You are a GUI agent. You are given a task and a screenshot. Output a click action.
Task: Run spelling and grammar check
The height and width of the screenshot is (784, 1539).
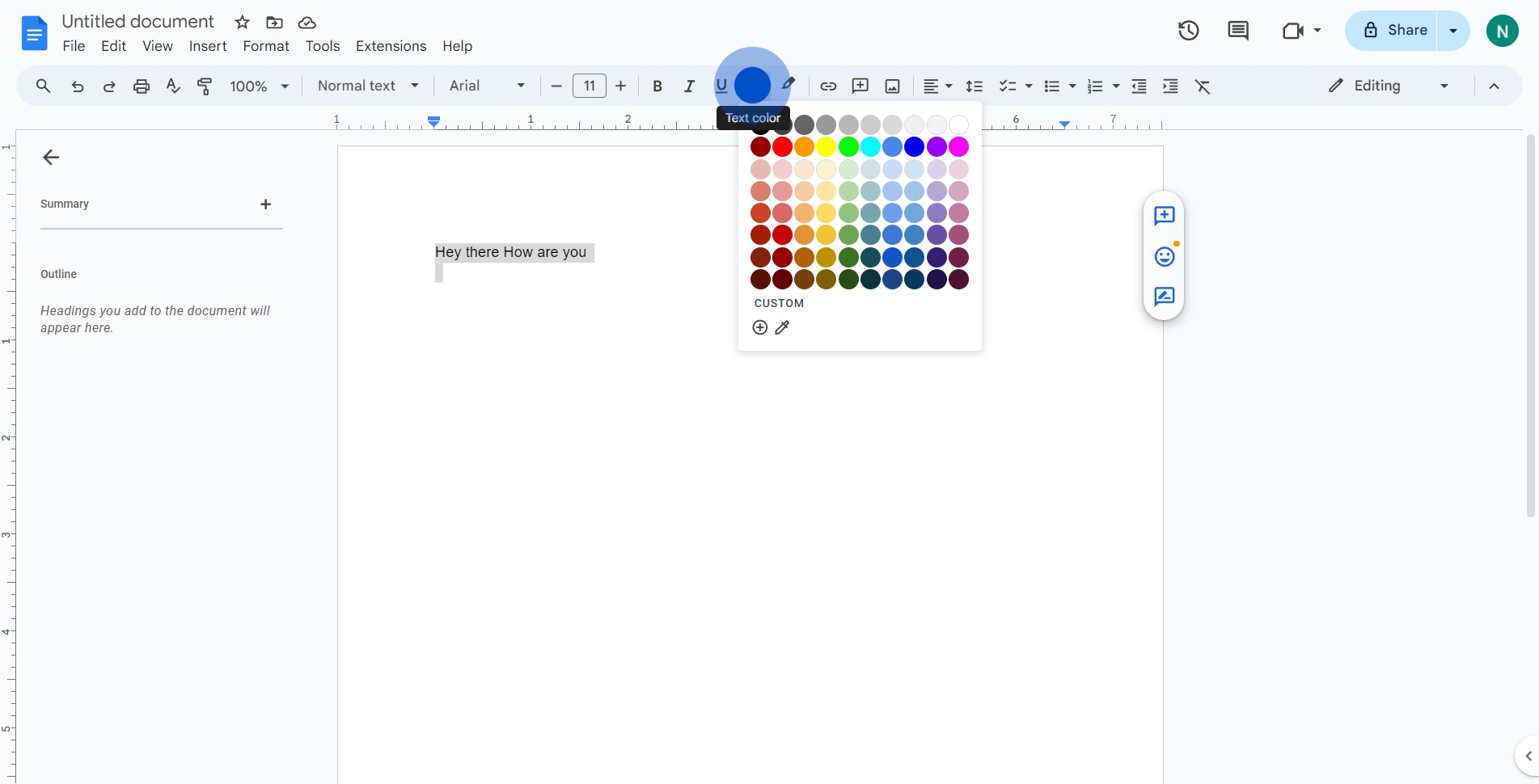coord(173,86)
